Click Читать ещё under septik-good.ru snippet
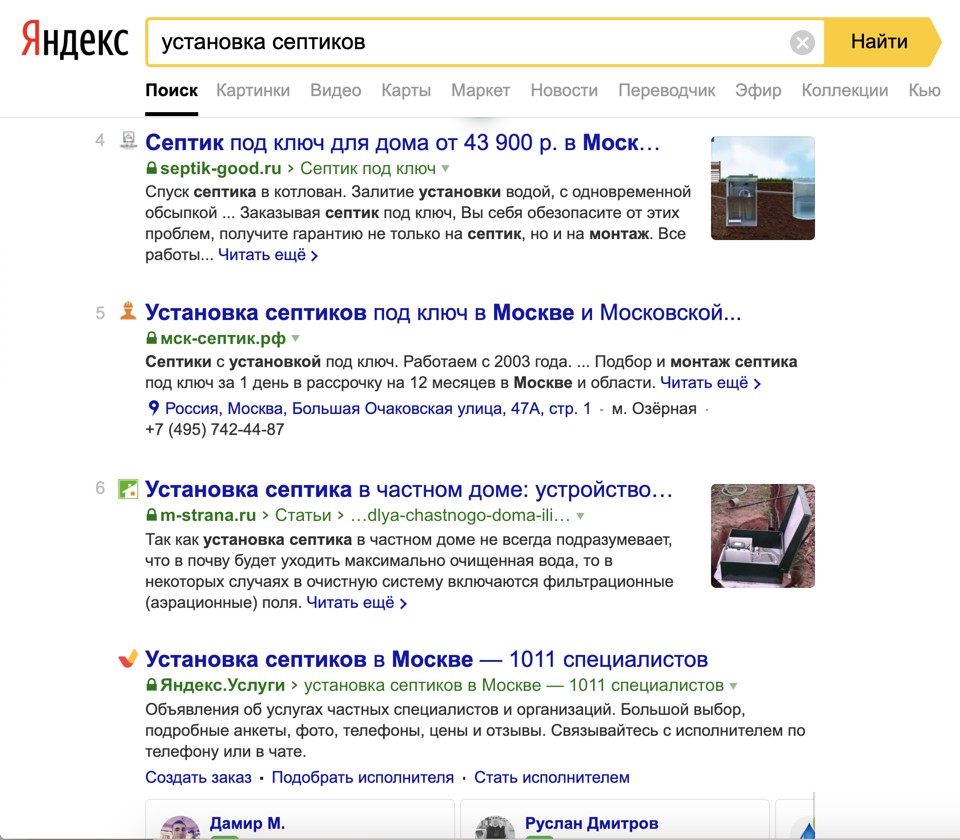Image resolution: width=960 pixels, height=840 pixels. (x=268, y=255)
